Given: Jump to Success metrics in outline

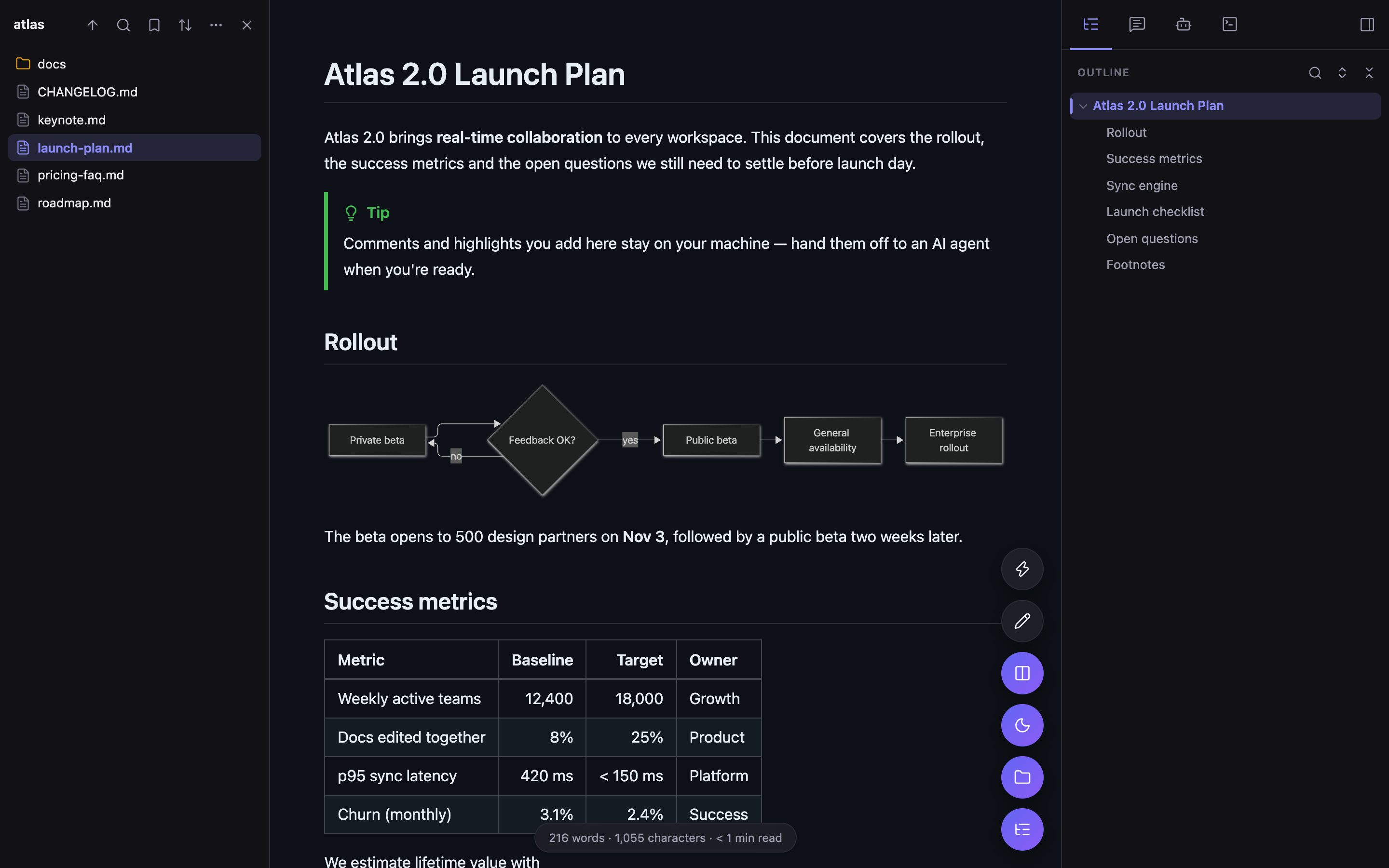Looking at the screenshot, I should coord(1154,159).
